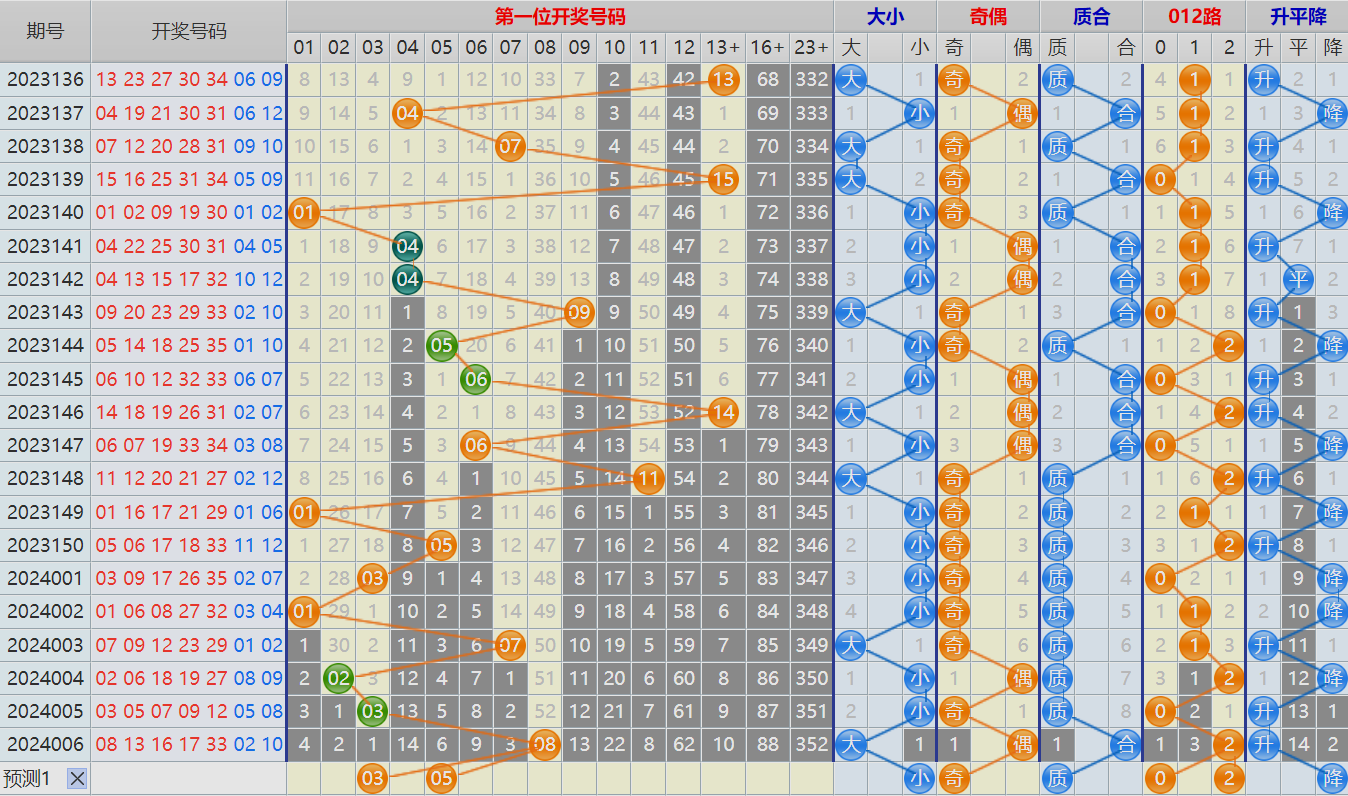1348x796 pixels.
Task: Click the 16+ column header
Action: 768,47
